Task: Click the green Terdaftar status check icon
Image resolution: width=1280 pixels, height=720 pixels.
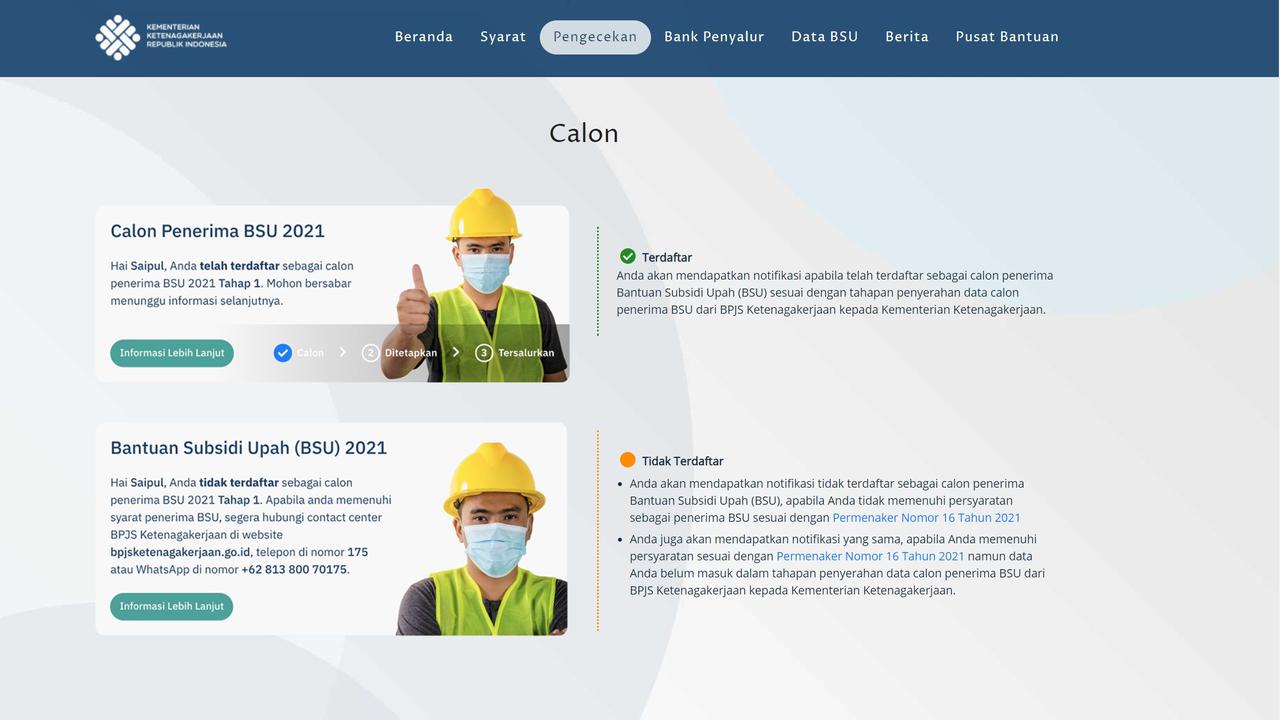Action: (628, 255)
